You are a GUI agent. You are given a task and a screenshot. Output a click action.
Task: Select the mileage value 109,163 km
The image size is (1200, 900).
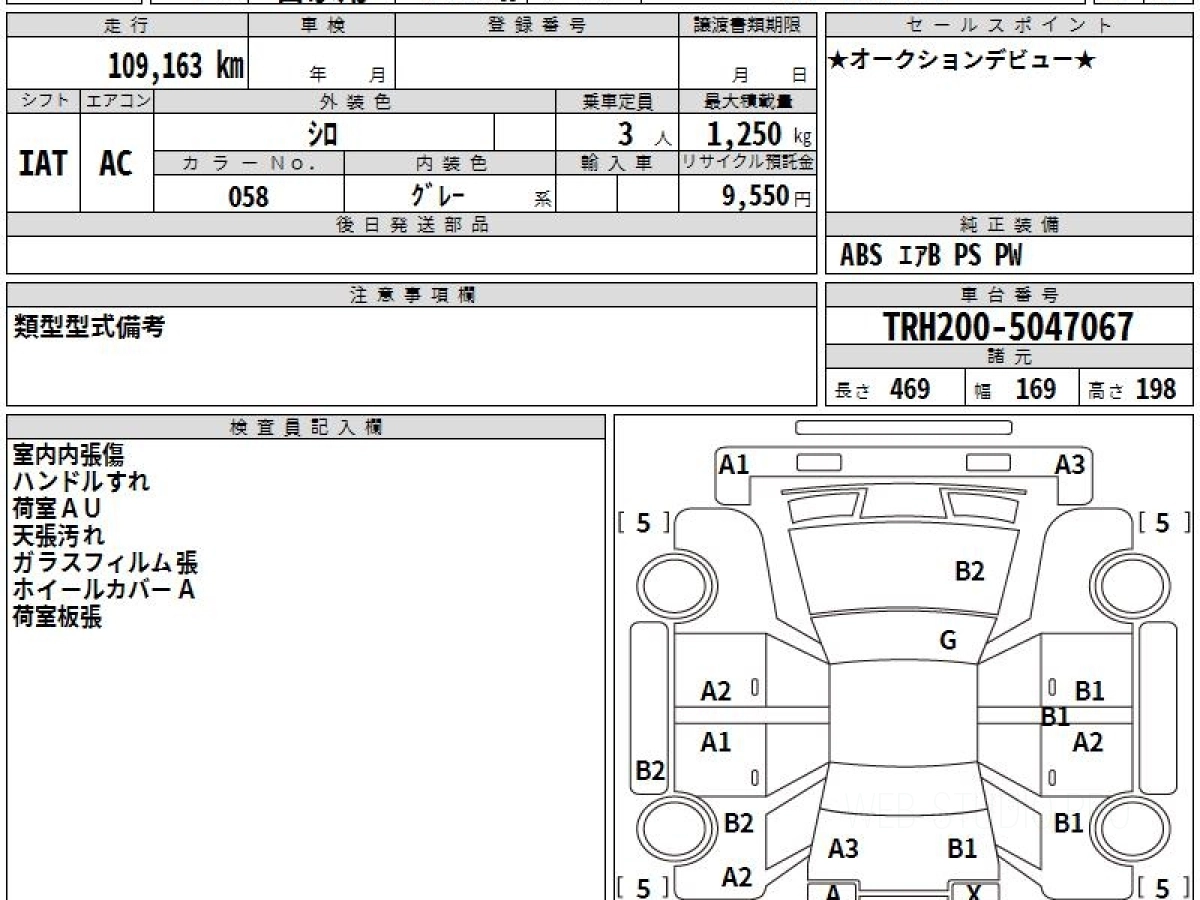pyautogui.click(x=176, y=66)
